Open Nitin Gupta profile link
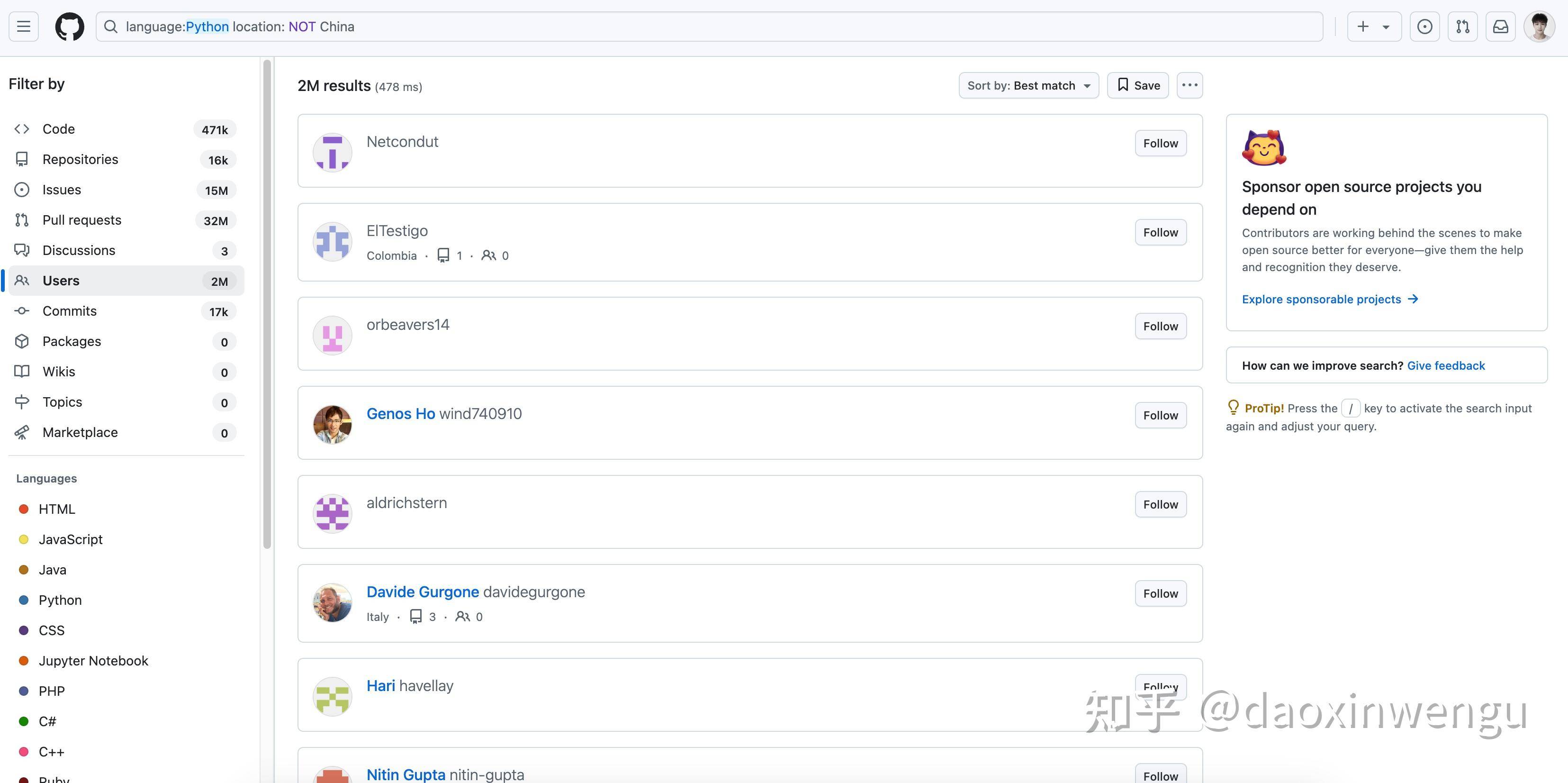 [x=445, y=774]
